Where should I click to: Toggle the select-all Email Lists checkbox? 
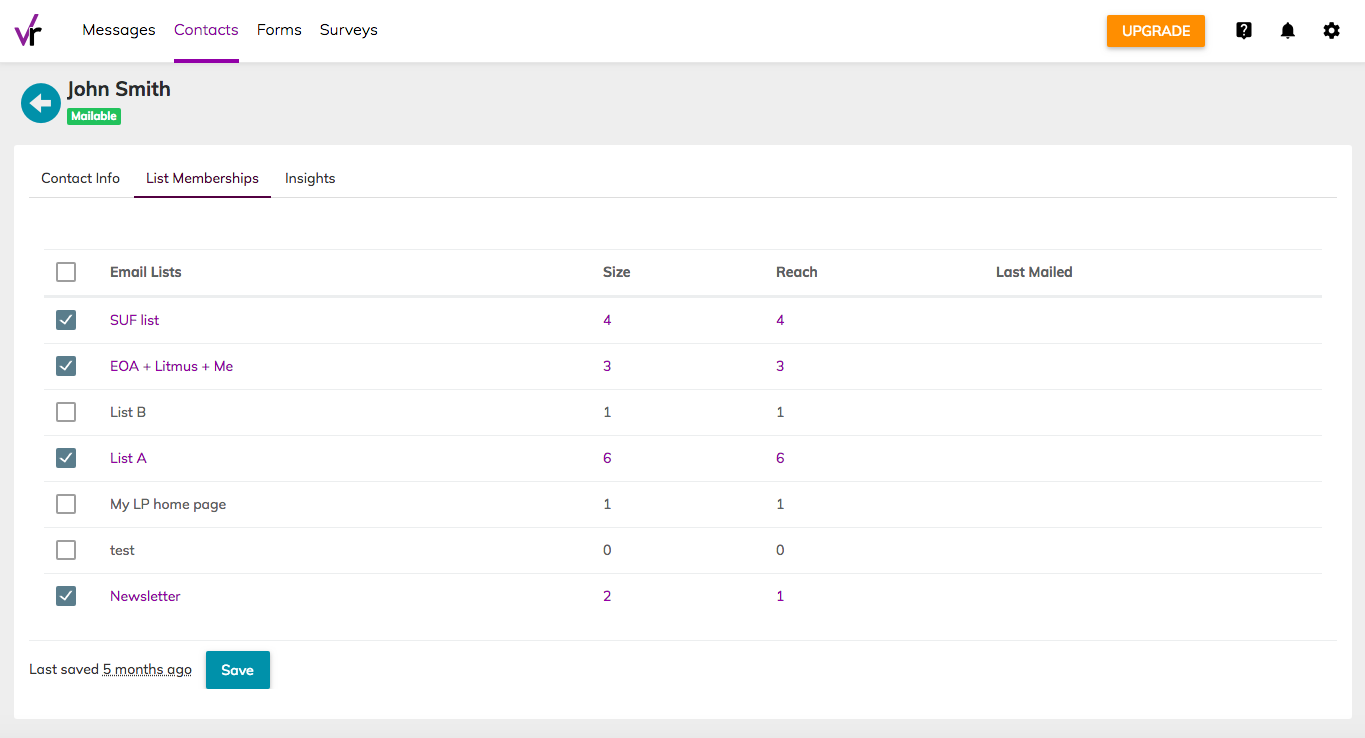tap(66, 272)
